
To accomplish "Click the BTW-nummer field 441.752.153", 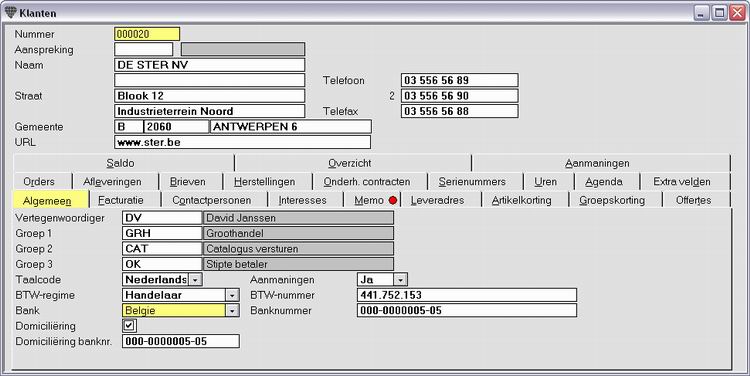I will (467, 295).
